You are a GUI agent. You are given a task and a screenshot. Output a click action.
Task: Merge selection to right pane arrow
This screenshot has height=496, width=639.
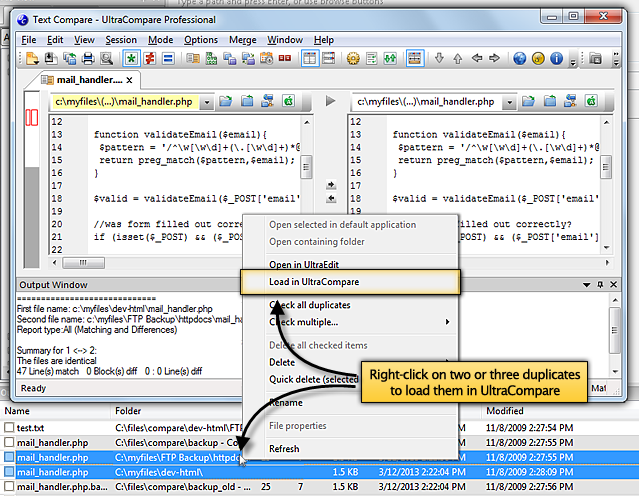(331, 185)
